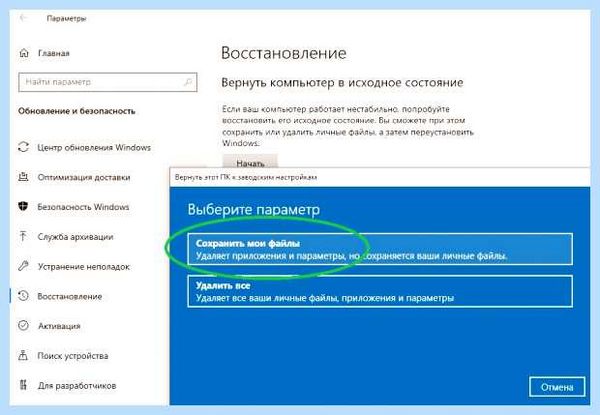Image resolution: width=600 pixels, height=415 pixels.
Task: Click the Вернуть этот ПК dialog title bar
Action: [x=380, y=177]
